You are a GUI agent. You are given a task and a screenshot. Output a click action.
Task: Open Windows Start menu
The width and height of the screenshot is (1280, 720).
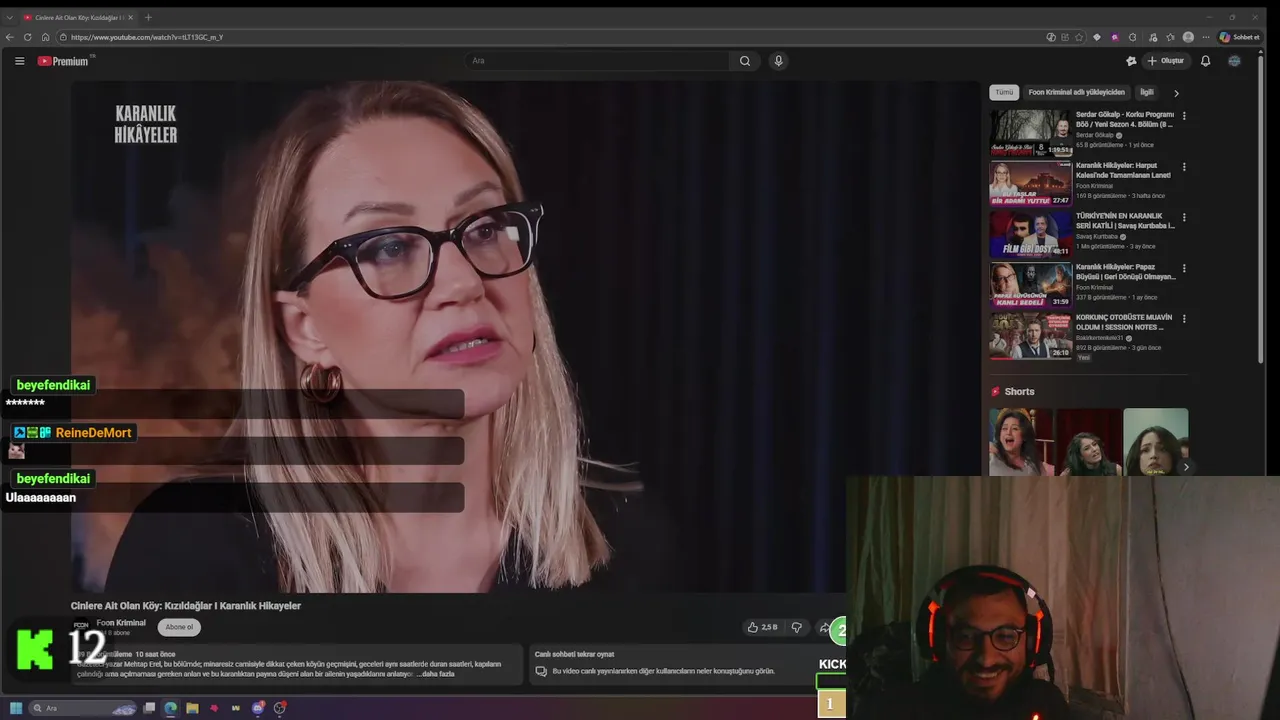click(x=16, y=708)
